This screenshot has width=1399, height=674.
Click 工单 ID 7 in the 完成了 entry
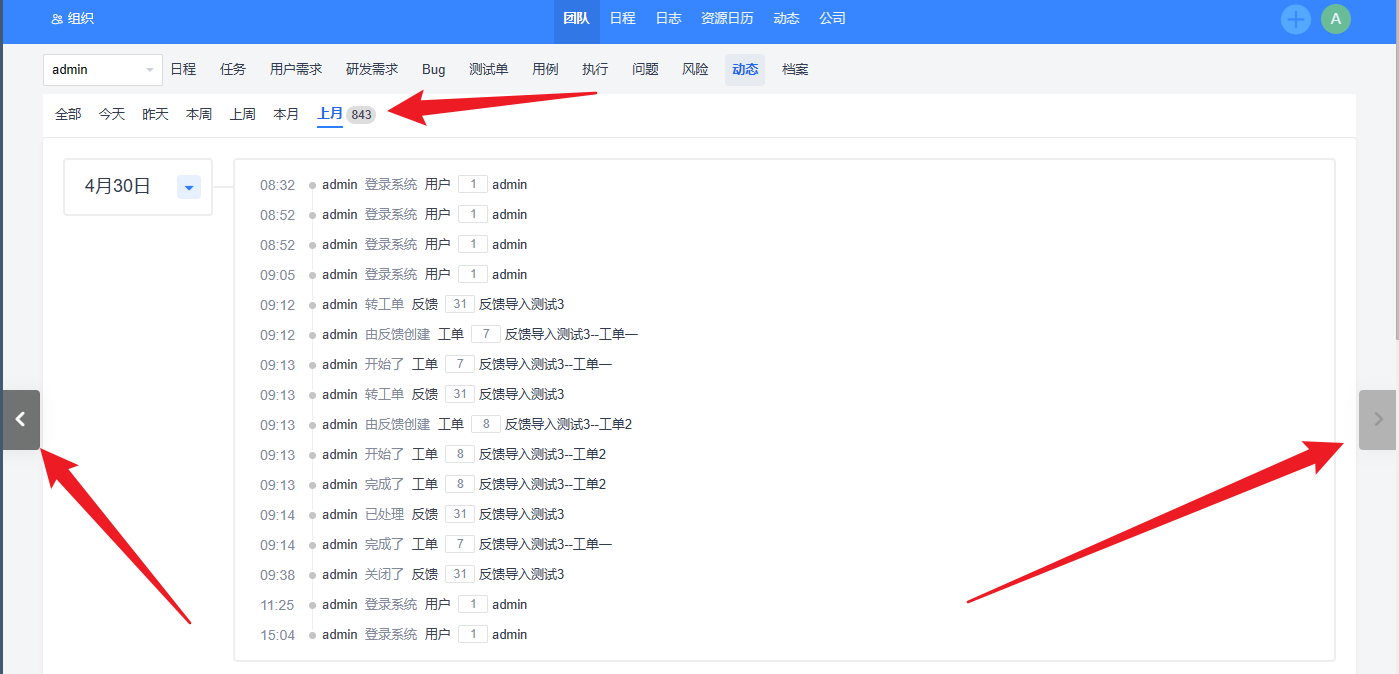coord(460,545)
